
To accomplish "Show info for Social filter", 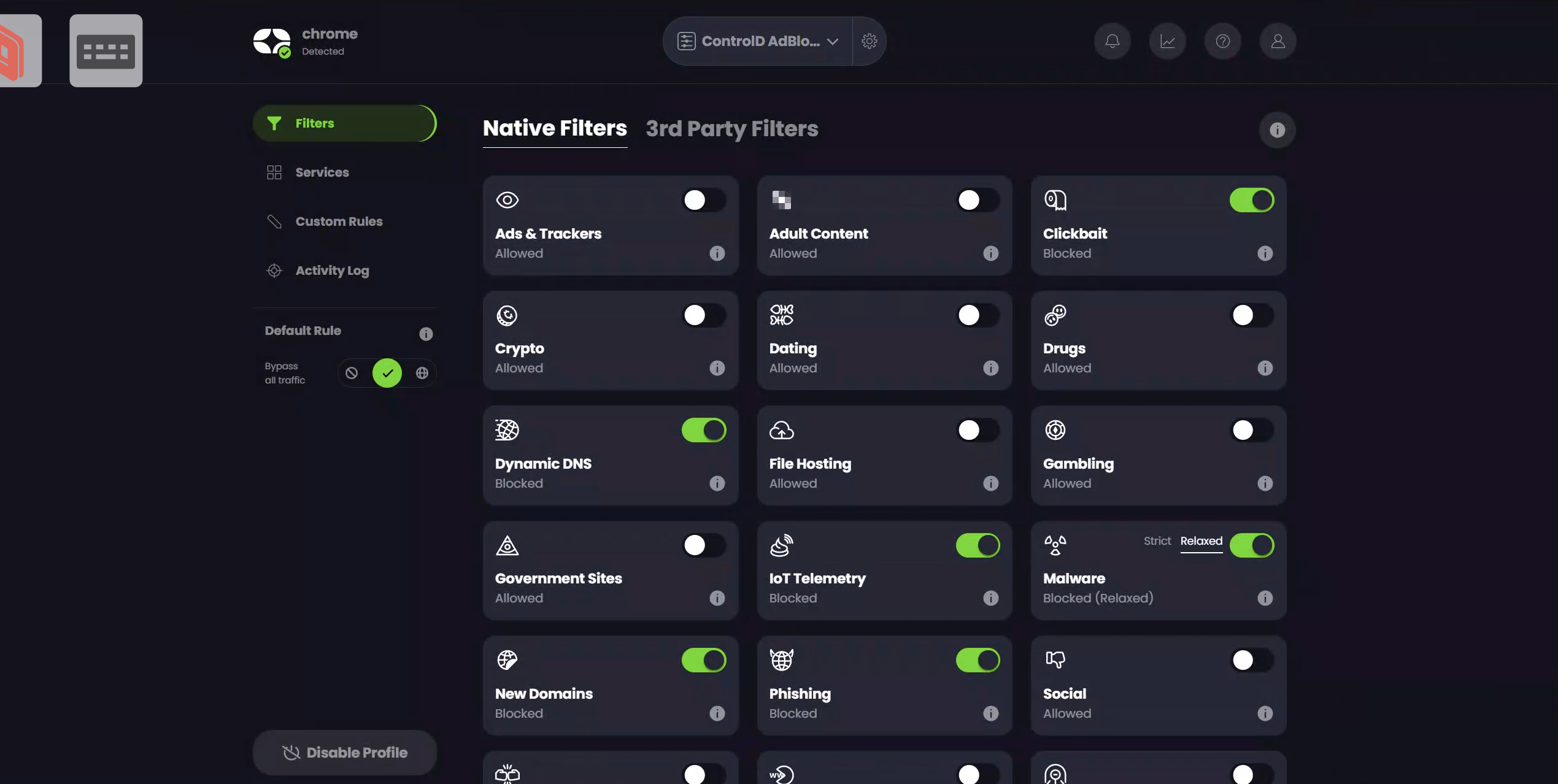I will click(1265, 713).
